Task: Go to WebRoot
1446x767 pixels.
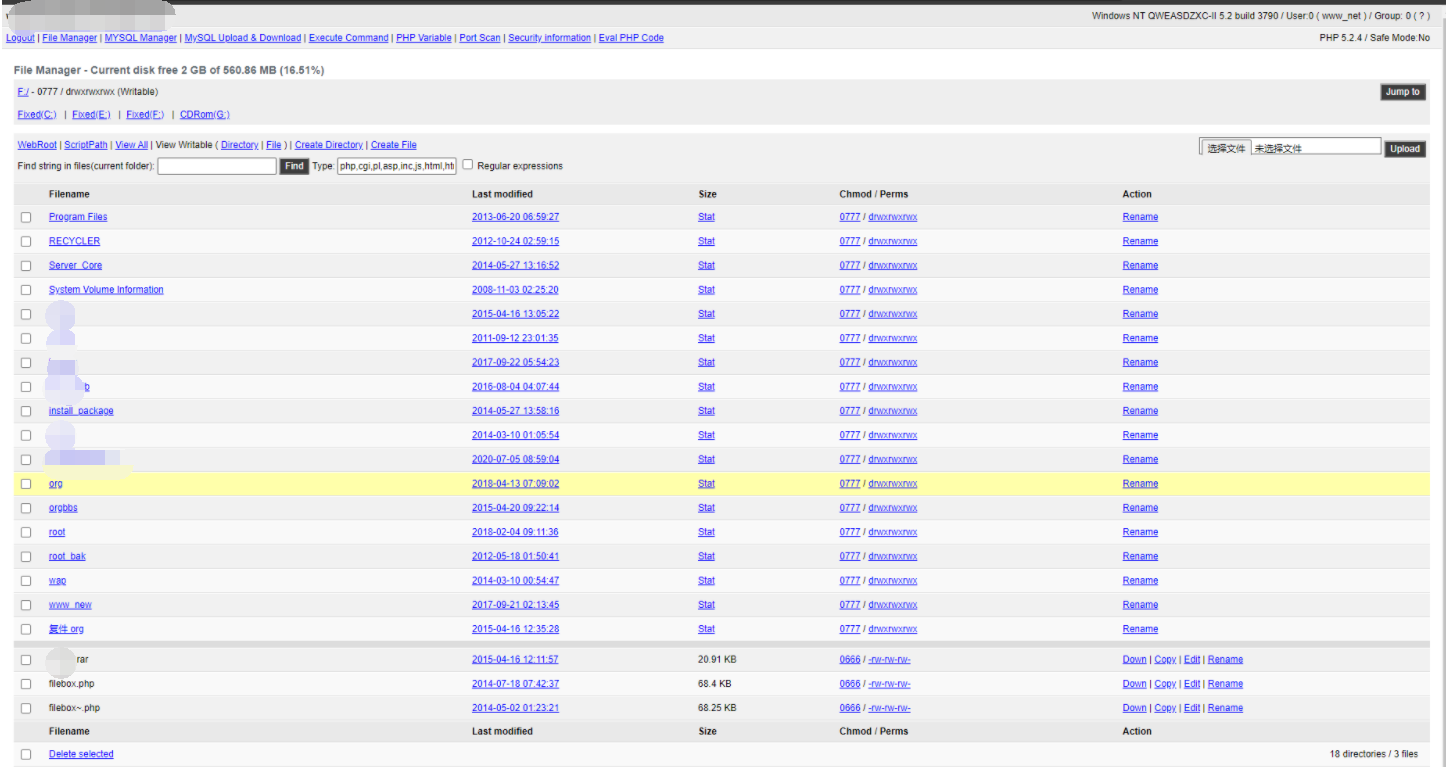Action: click(37, 145)
